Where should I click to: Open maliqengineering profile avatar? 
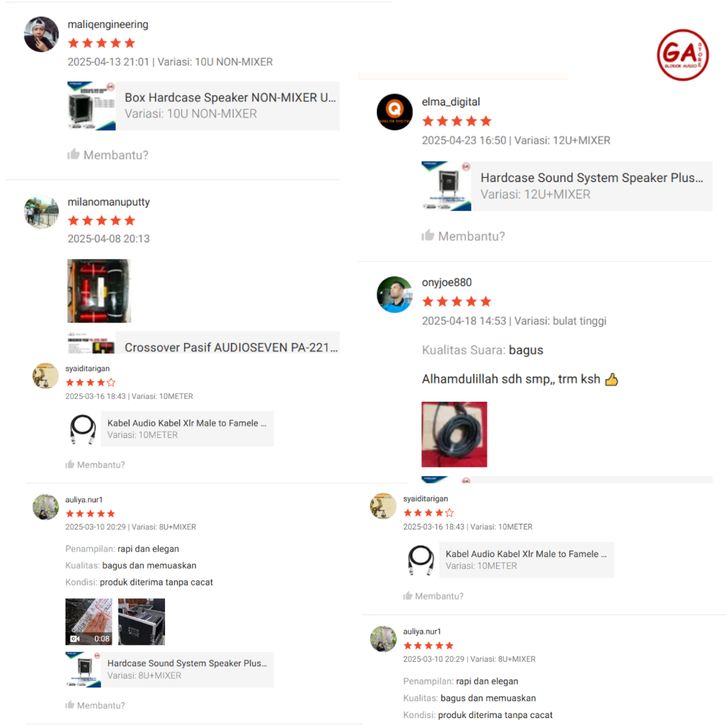coord(41,34)
